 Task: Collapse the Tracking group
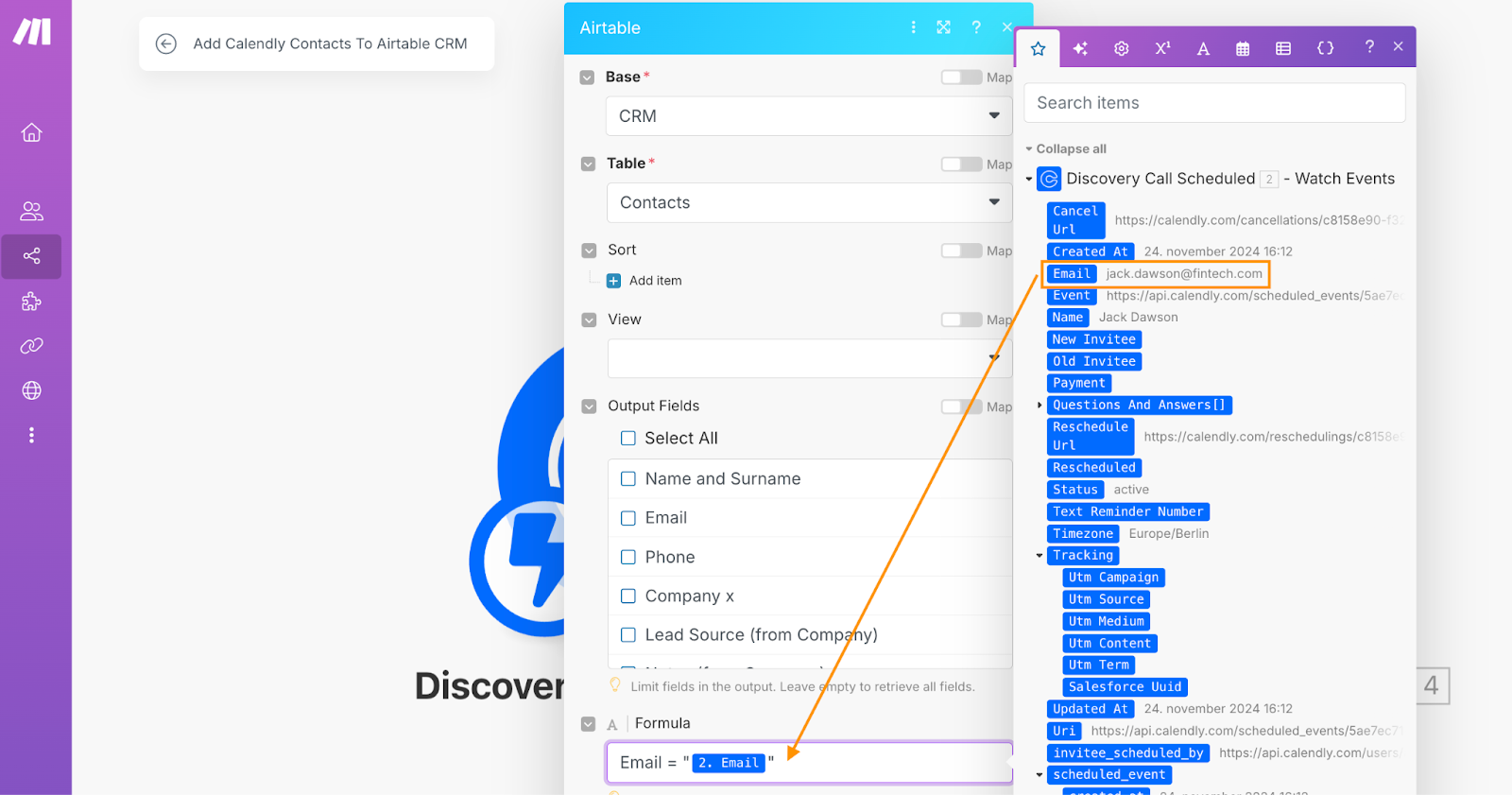coord(1039,556)
